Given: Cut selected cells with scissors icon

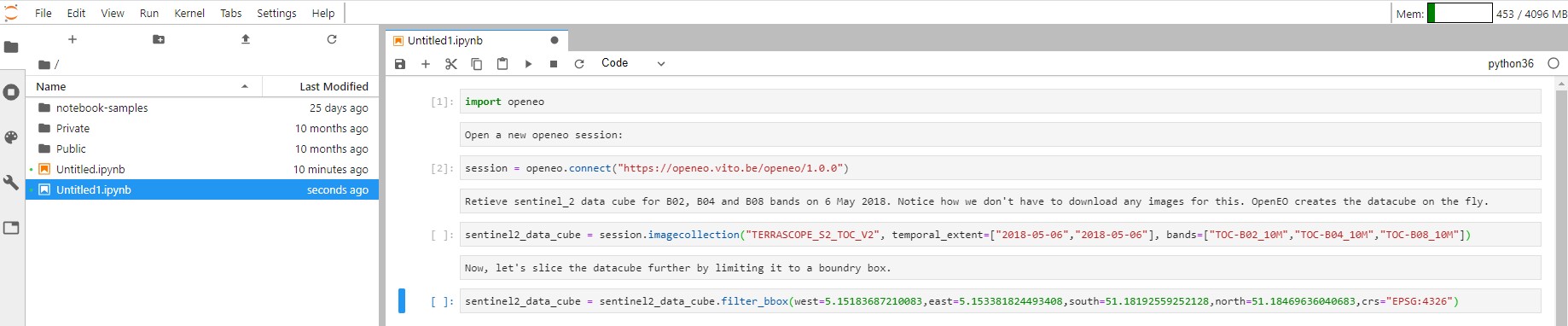Looking at the screenshot, I should point(451,64).
